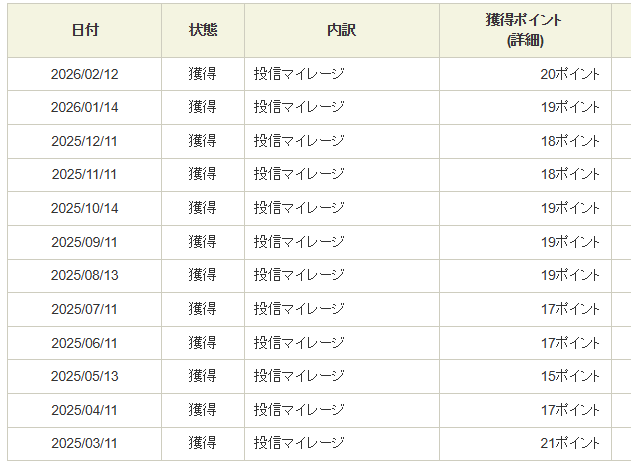This screenshot has height=470, width=631.
Task: Select the 内訳 column header
Action: (x=341, y=30)
